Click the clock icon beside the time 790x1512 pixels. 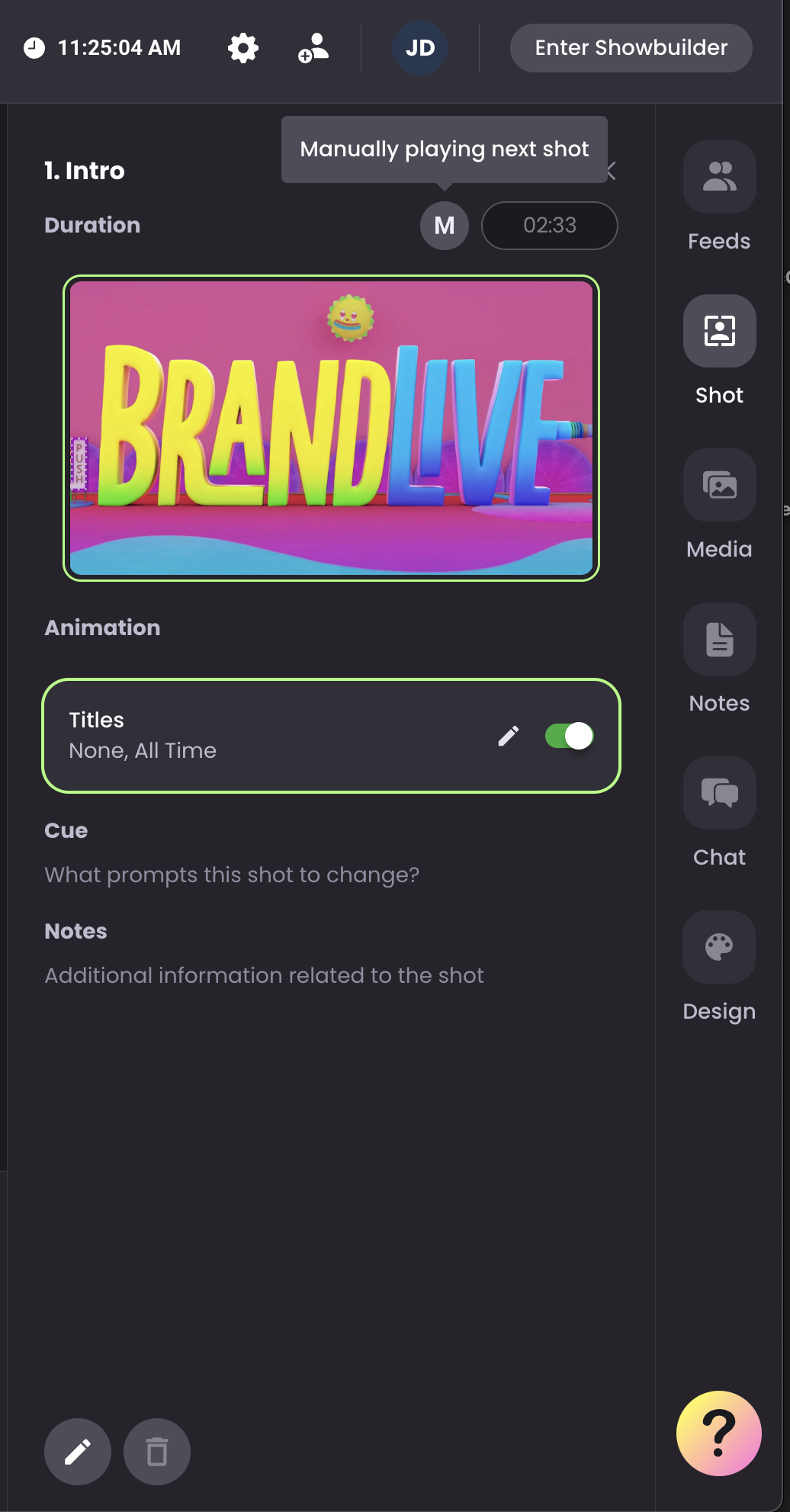[x=34, y=48]
